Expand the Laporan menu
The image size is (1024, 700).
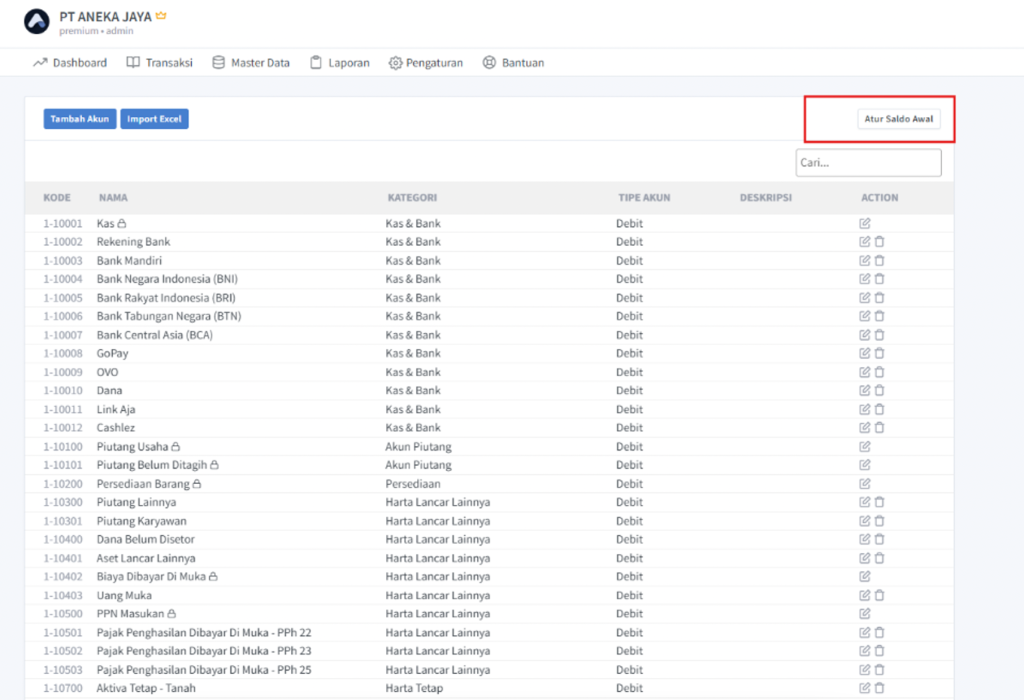click(x=340, y=63)
